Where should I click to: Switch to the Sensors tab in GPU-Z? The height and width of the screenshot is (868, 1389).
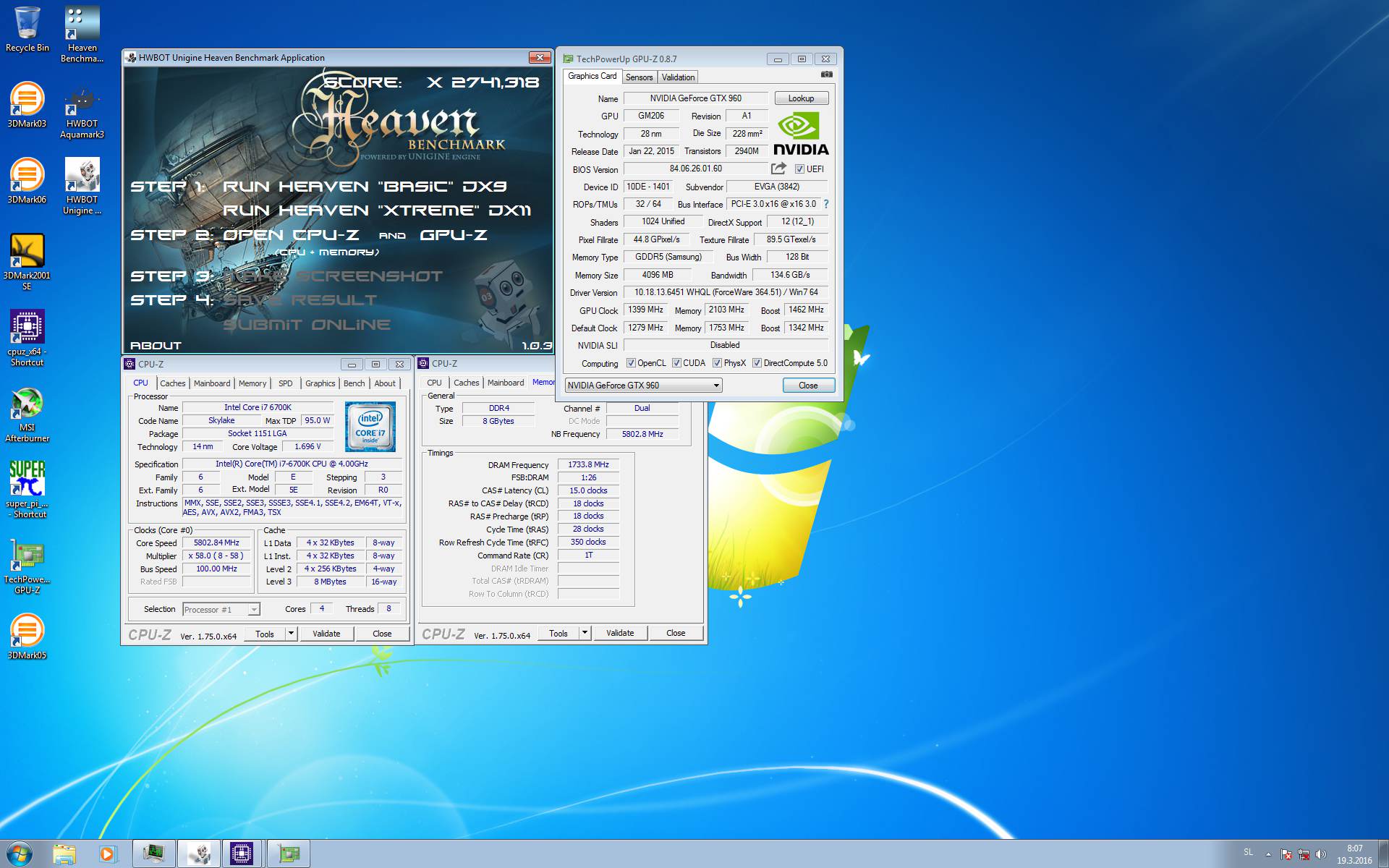click(639, 77)
